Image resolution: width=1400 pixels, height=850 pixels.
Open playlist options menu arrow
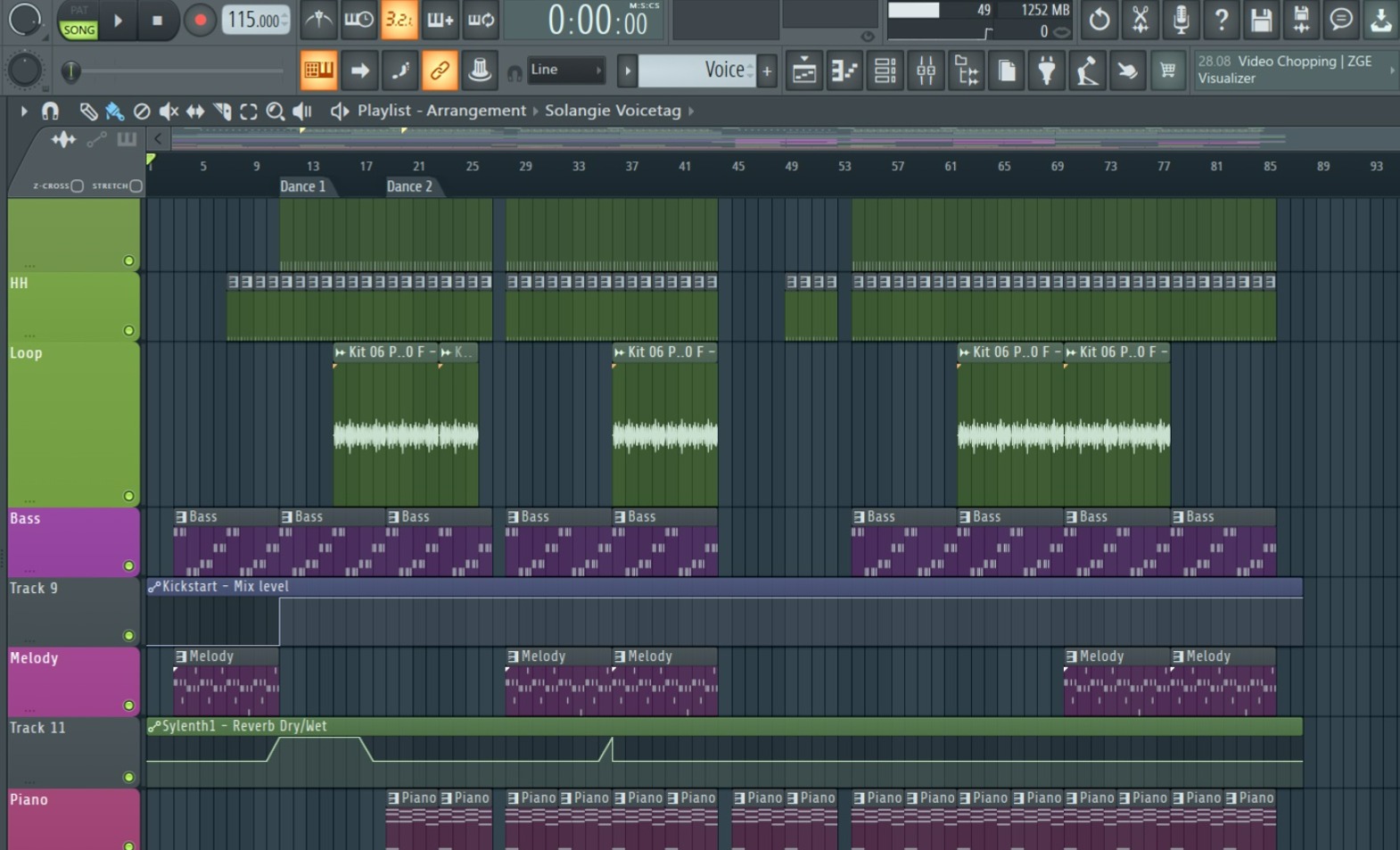tap(23, 111)
